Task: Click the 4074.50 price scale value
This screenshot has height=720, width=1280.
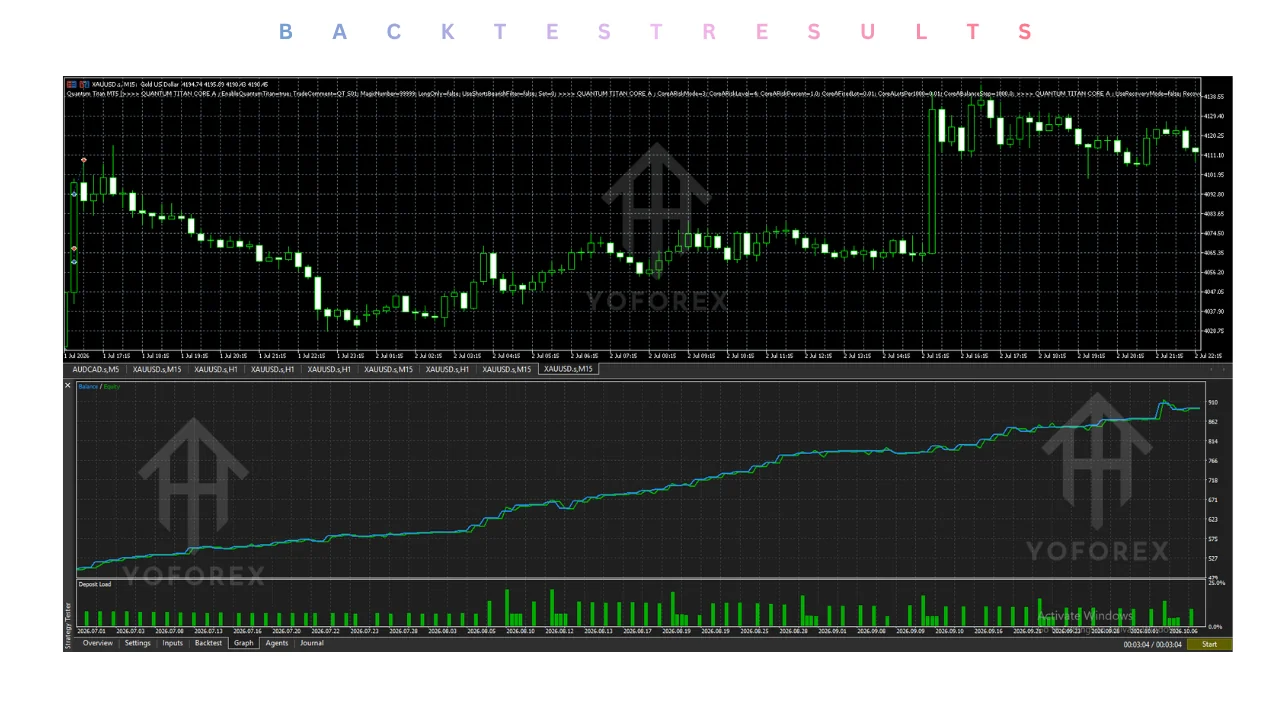Action: (x=1214, y=233)
